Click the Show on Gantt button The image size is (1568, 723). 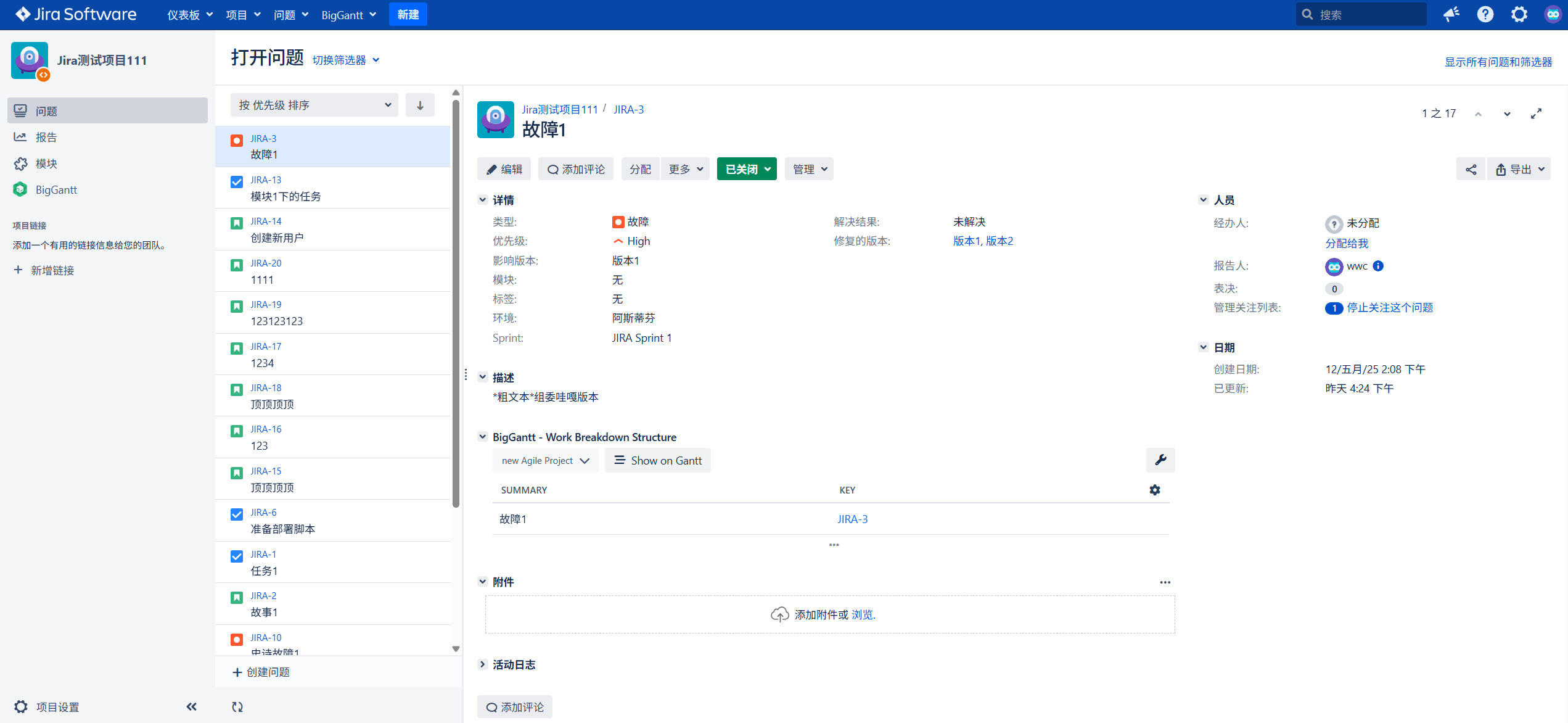point(658,461)
